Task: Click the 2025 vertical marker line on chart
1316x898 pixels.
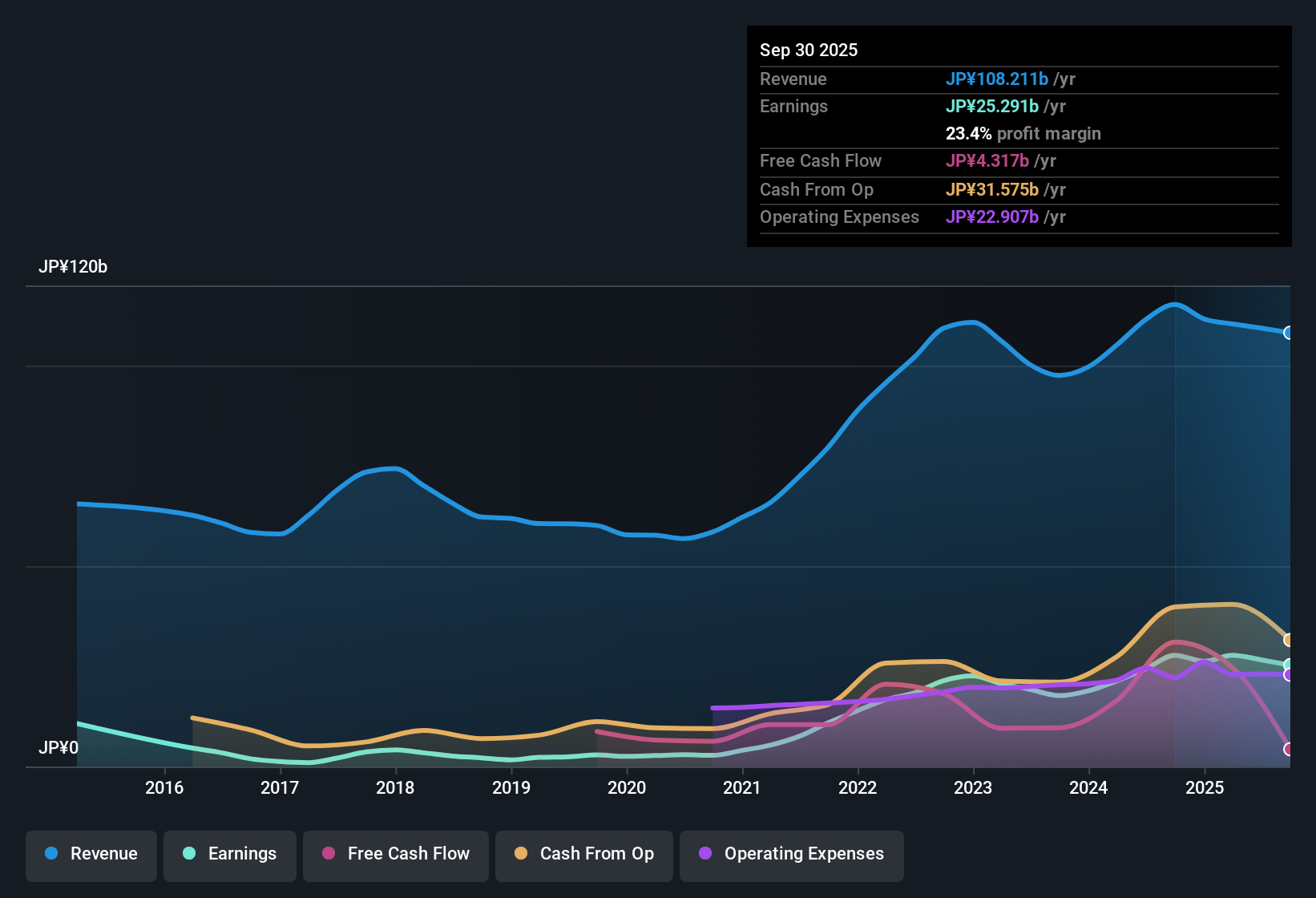Action: coord(1175,521)
